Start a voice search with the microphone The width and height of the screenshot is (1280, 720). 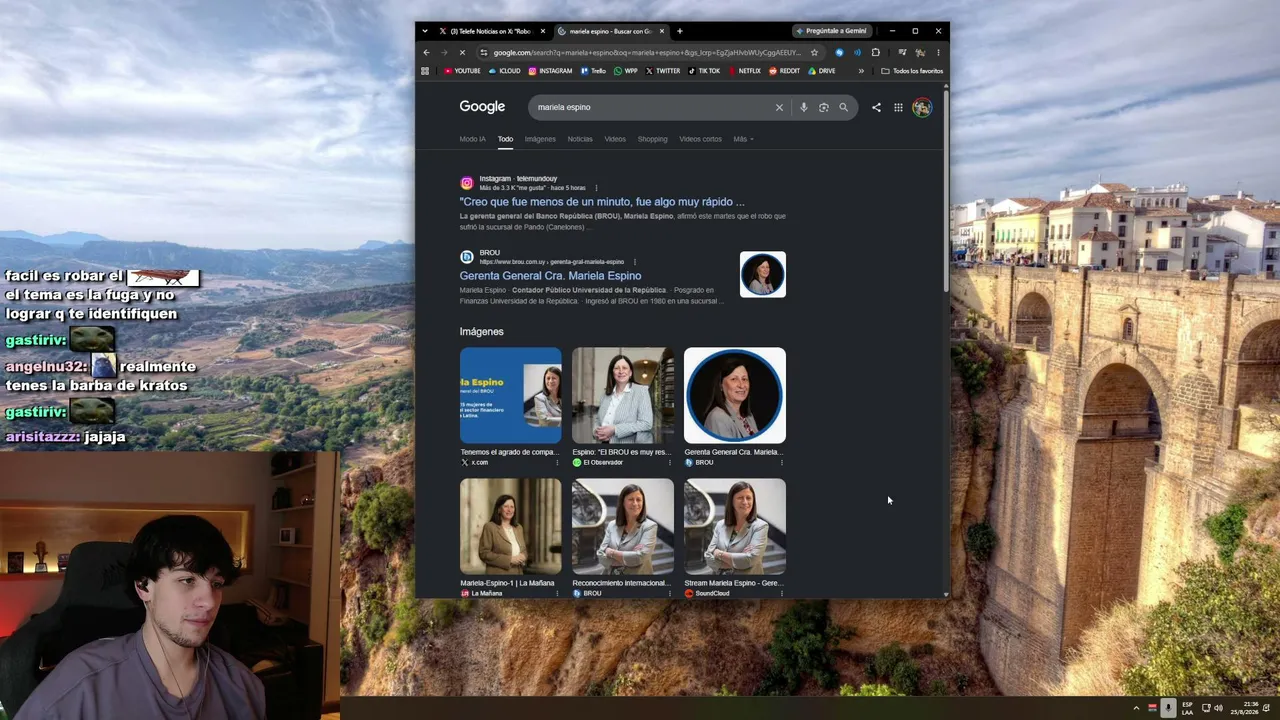(803, 107)
